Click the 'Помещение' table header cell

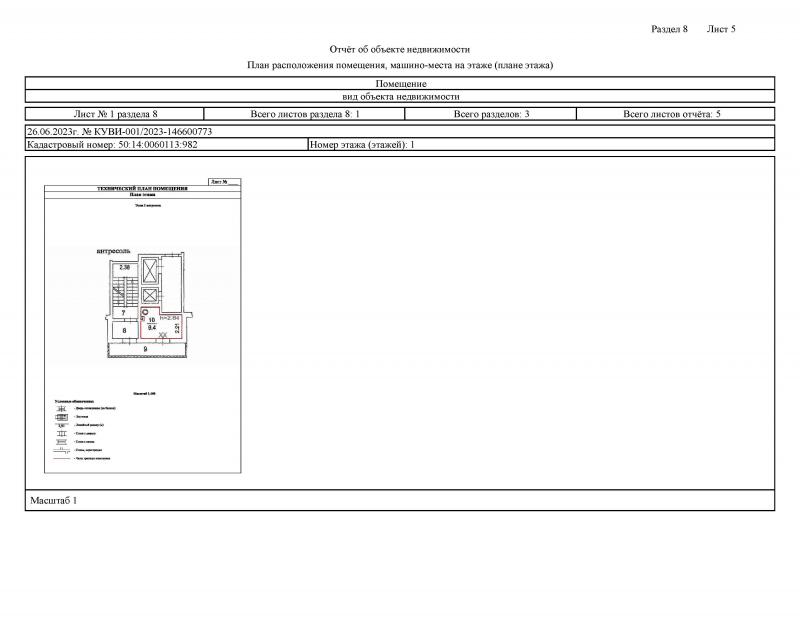[400, 83]
